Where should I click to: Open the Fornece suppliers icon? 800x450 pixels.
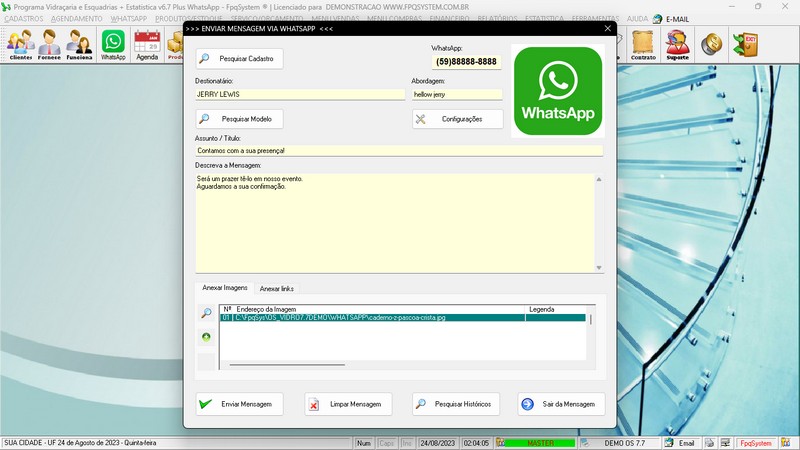49,45
